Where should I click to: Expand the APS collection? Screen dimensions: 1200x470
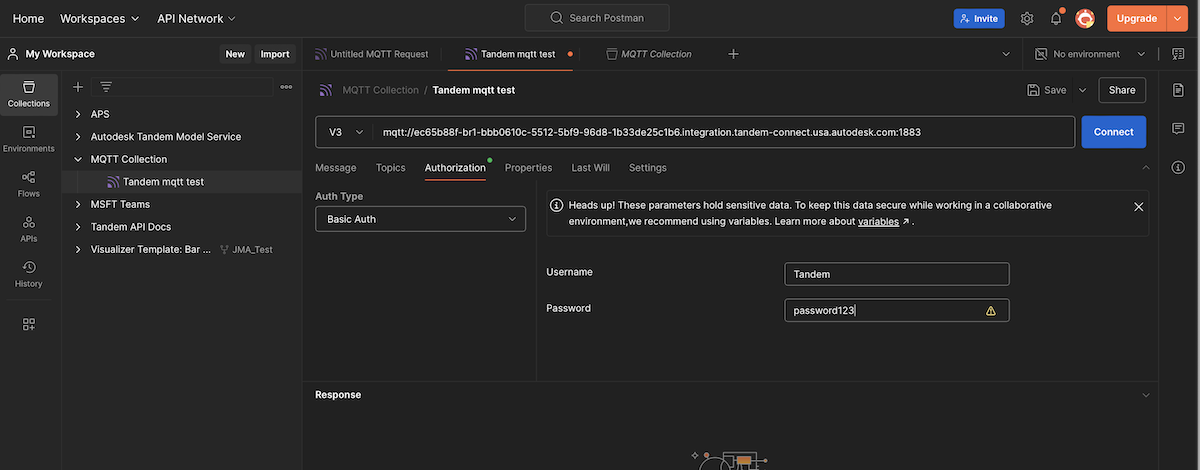(x=78, y=114)
